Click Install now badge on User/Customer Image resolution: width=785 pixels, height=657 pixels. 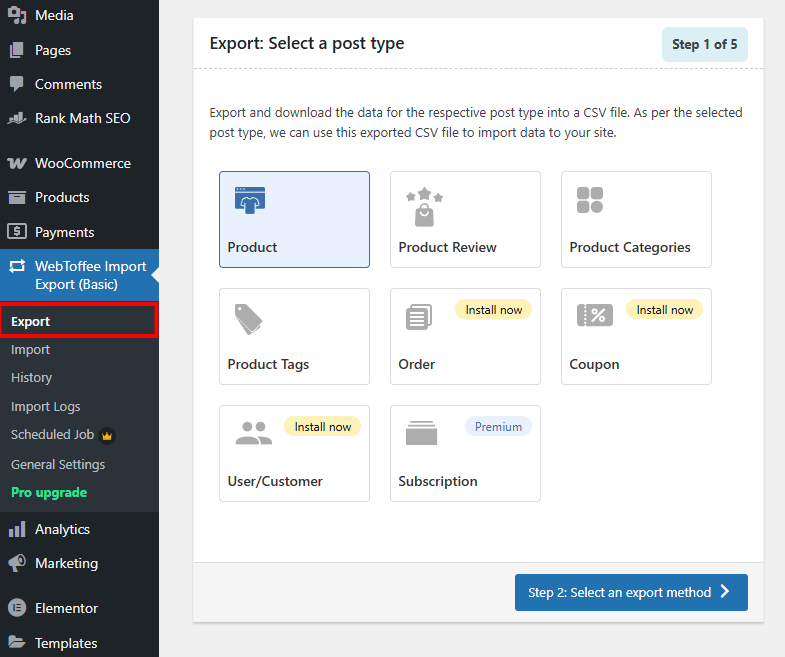[323, 427]
